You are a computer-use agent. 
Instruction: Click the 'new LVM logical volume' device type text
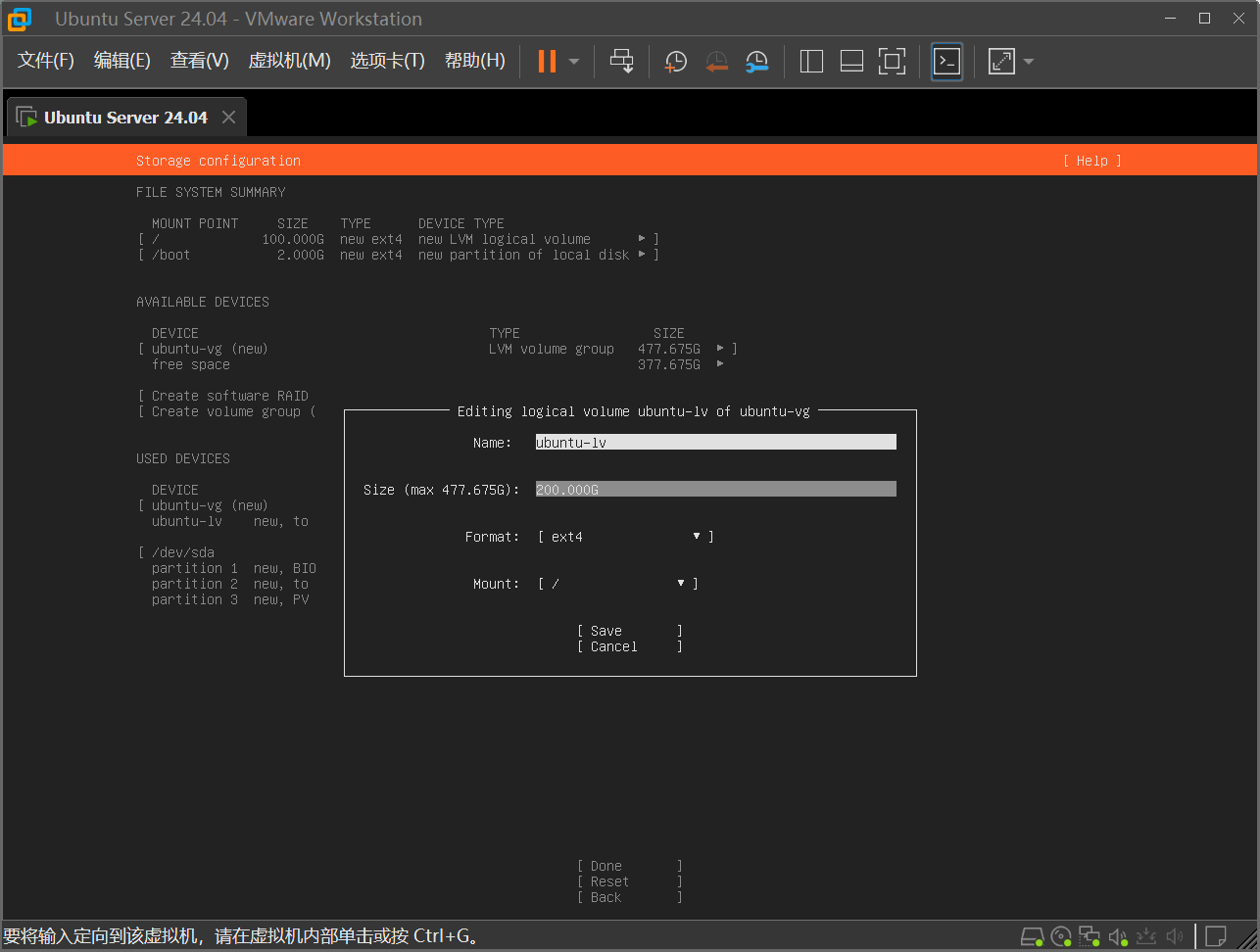[505, 239]
